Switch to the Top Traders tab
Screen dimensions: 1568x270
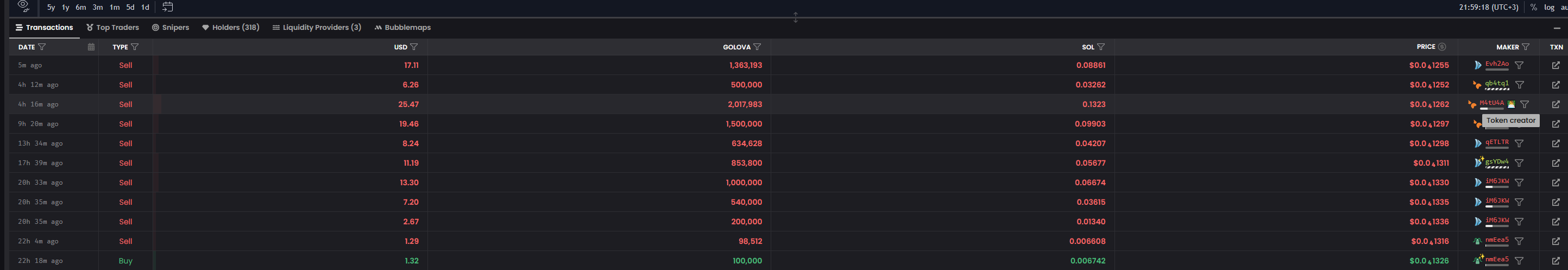[x=112, y=27]
